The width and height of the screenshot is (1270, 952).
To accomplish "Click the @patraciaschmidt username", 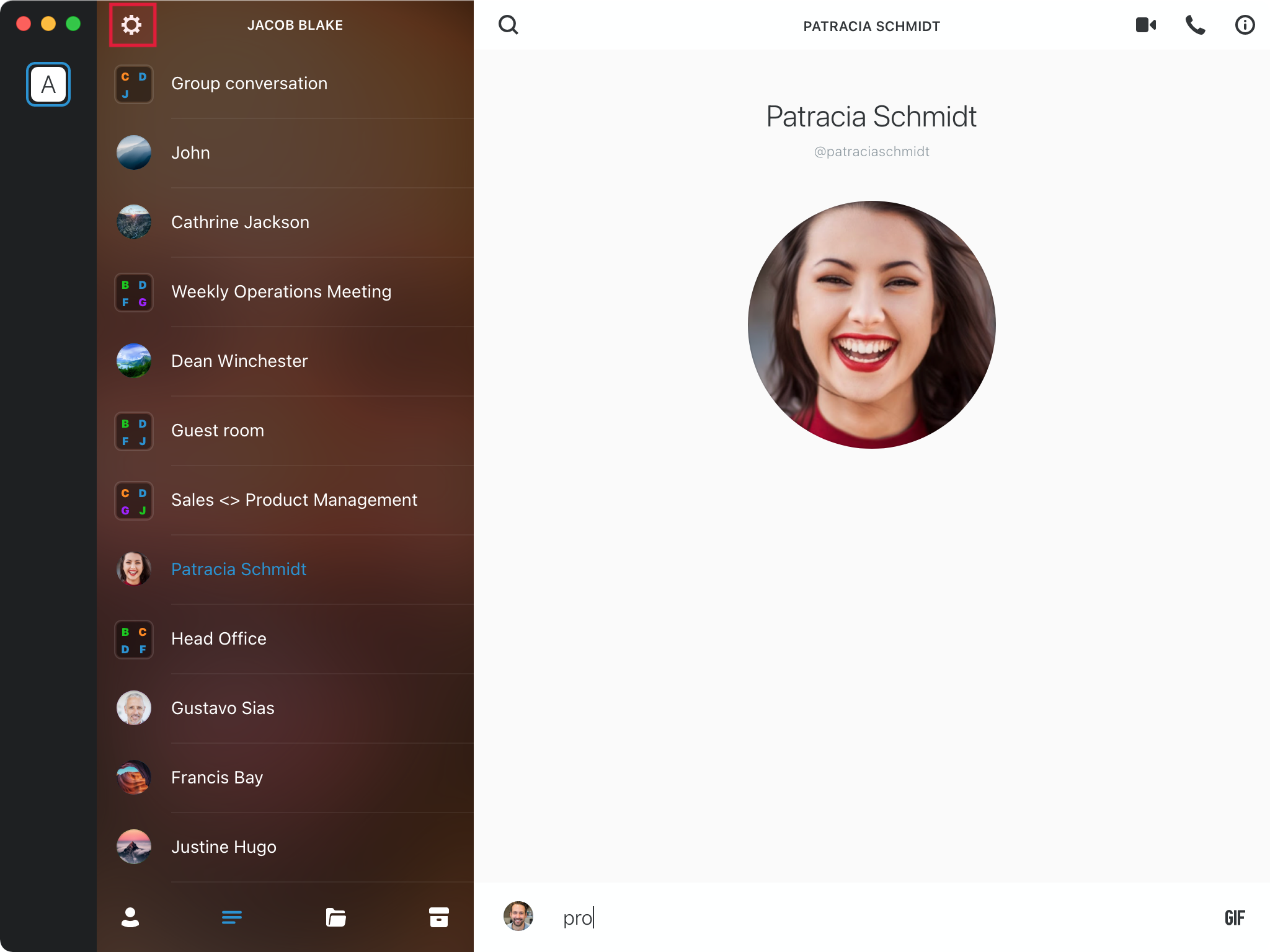I will click(872, 152).
